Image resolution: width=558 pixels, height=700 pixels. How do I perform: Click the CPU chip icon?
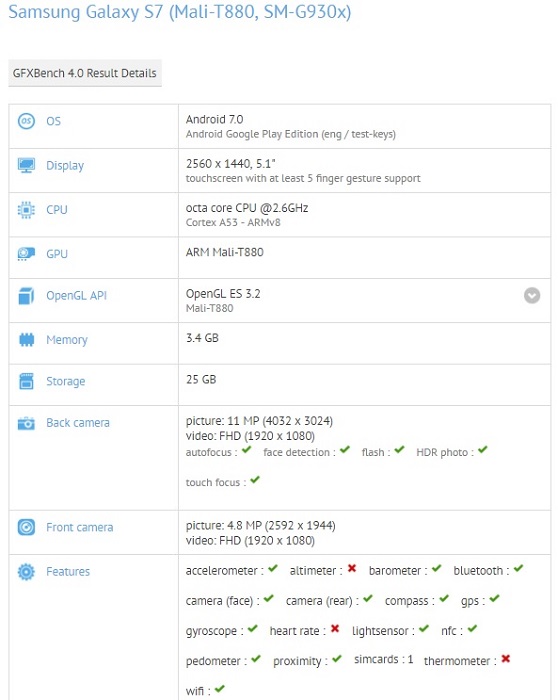coord(26,209)
